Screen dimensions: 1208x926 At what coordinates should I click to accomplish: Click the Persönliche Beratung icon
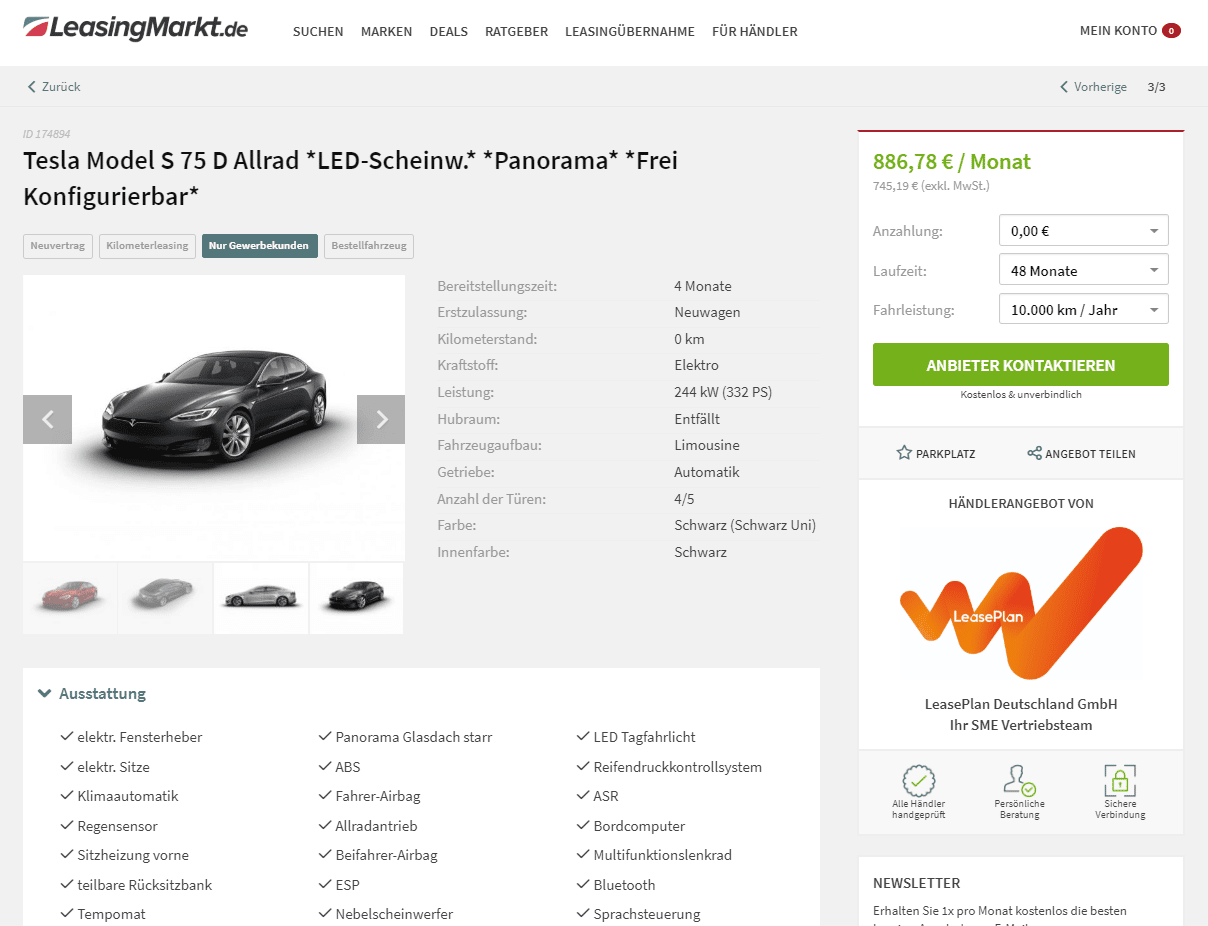pos(1019,779)
